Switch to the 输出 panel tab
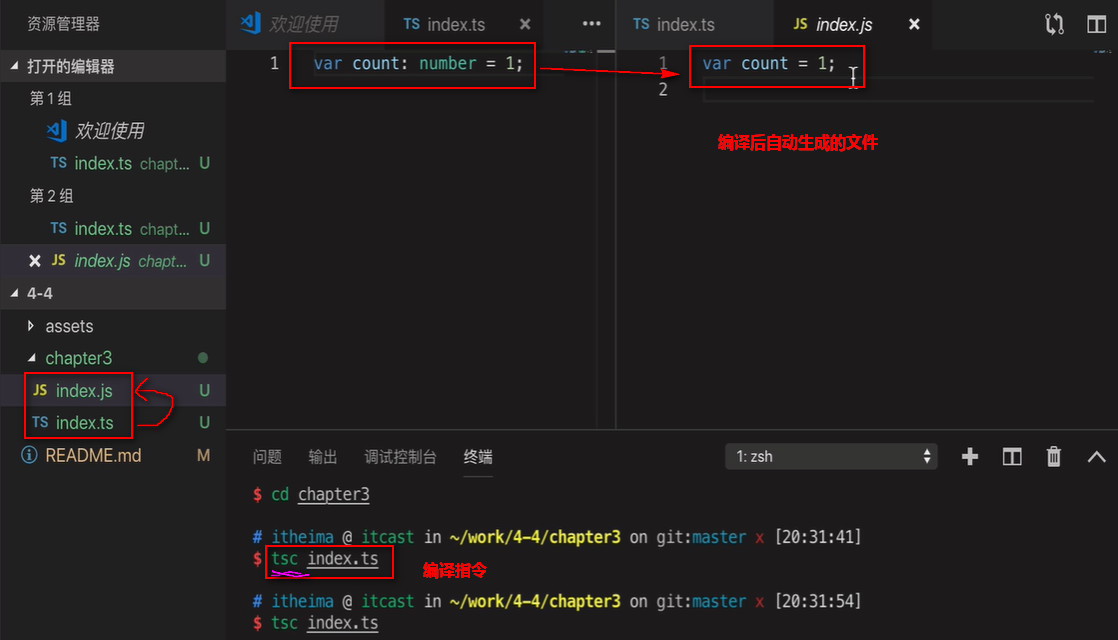 point(322,456)
